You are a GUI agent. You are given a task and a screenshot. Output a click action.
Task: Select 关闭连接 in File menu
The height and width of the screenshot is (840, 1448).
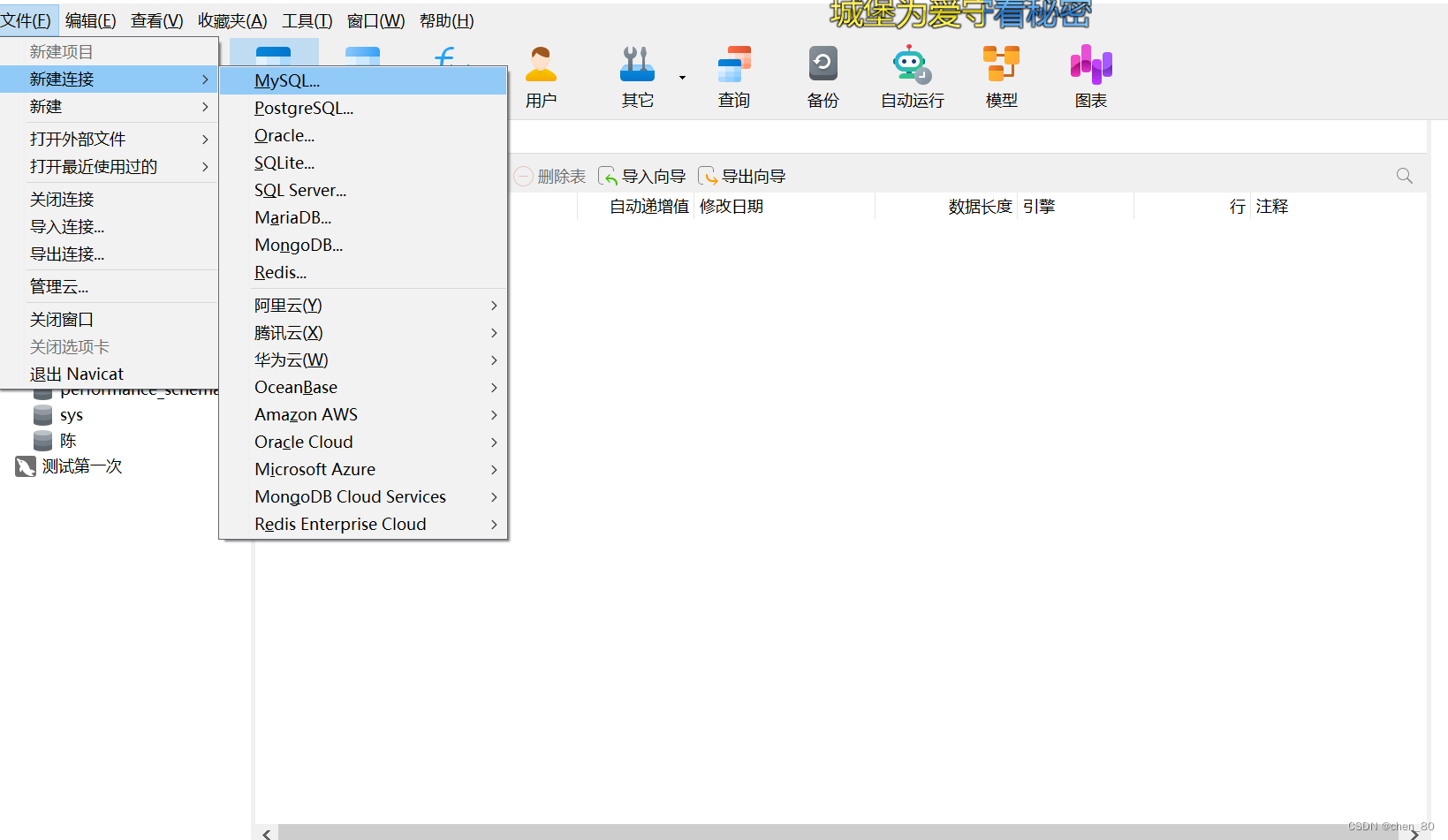click(x=109, y=199)
